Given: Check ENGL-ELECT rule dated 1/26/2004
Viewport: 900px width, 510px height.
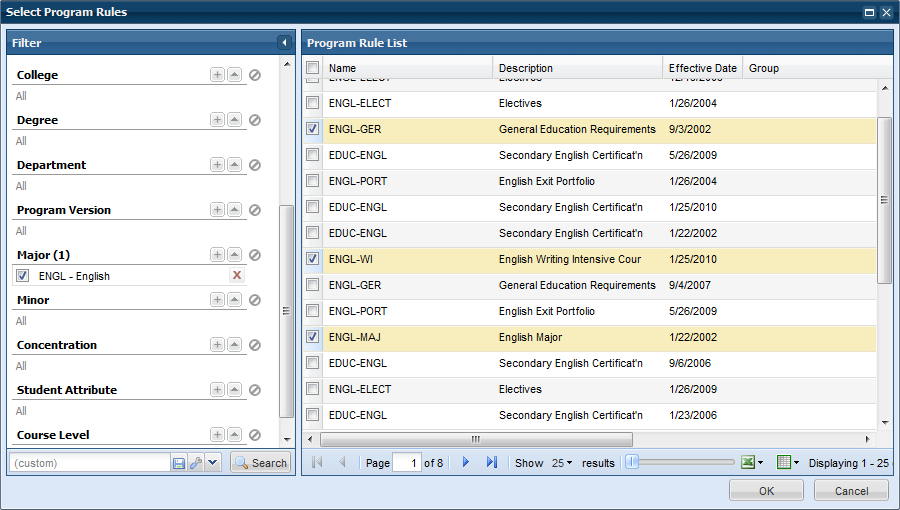Looking at the screenshot, I should point(312,103).
